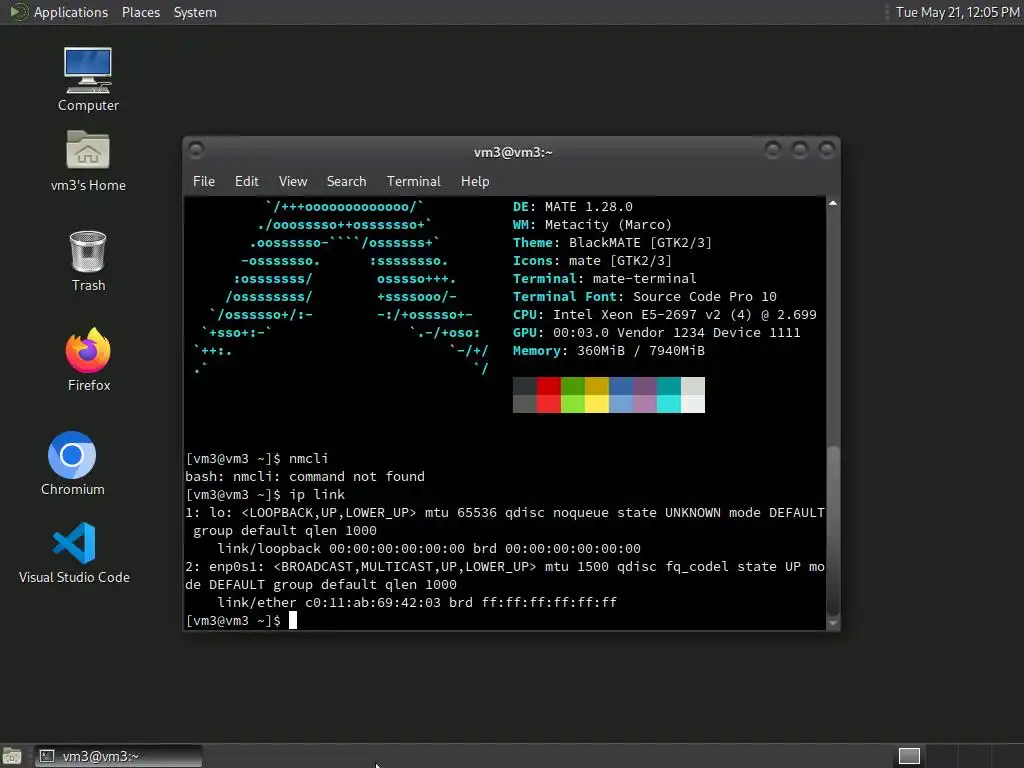Open Visual Studio Code desktop icon

point(74,552)
